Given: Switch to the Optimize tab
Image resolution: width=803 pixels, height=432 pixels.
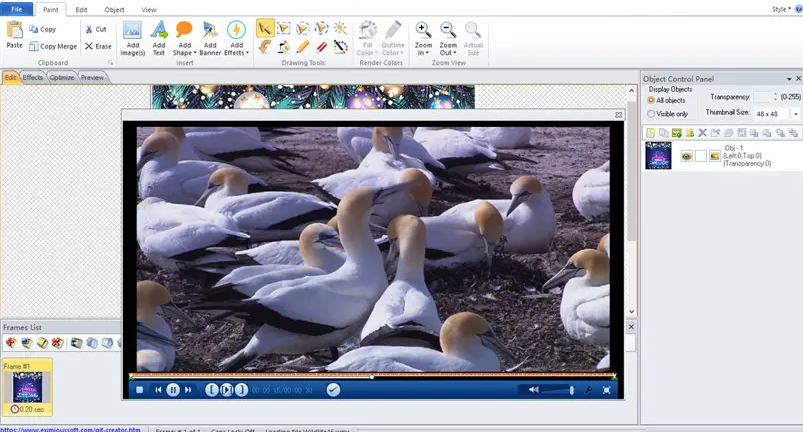Looking at the screenshot, I should (x=62, y=77).
